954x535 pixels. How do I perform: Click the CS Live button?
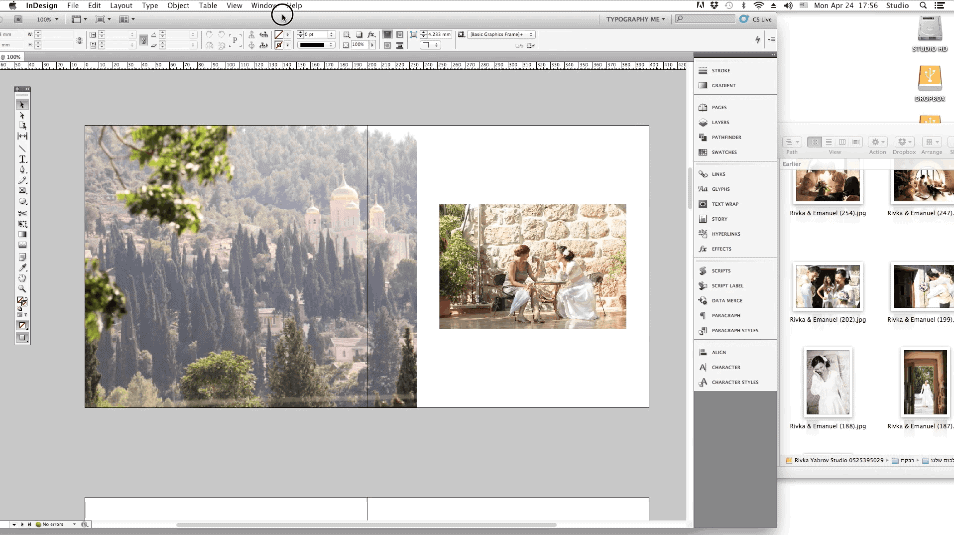(756, 19)
